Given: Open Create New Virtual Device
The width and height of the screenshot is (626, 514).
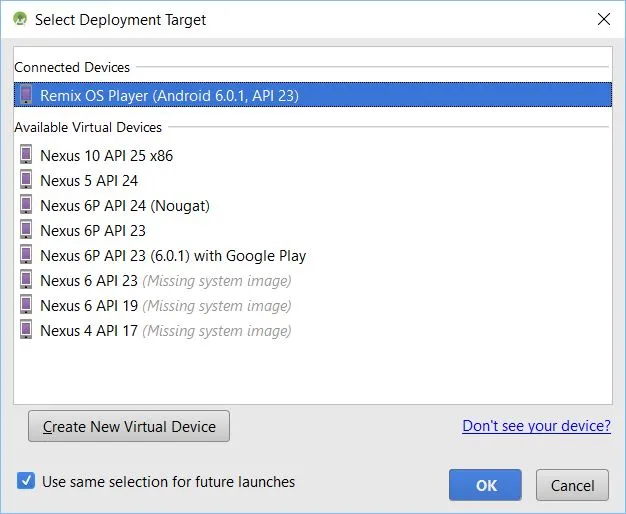Looking at the screenshot, I should tap(129, 426).
